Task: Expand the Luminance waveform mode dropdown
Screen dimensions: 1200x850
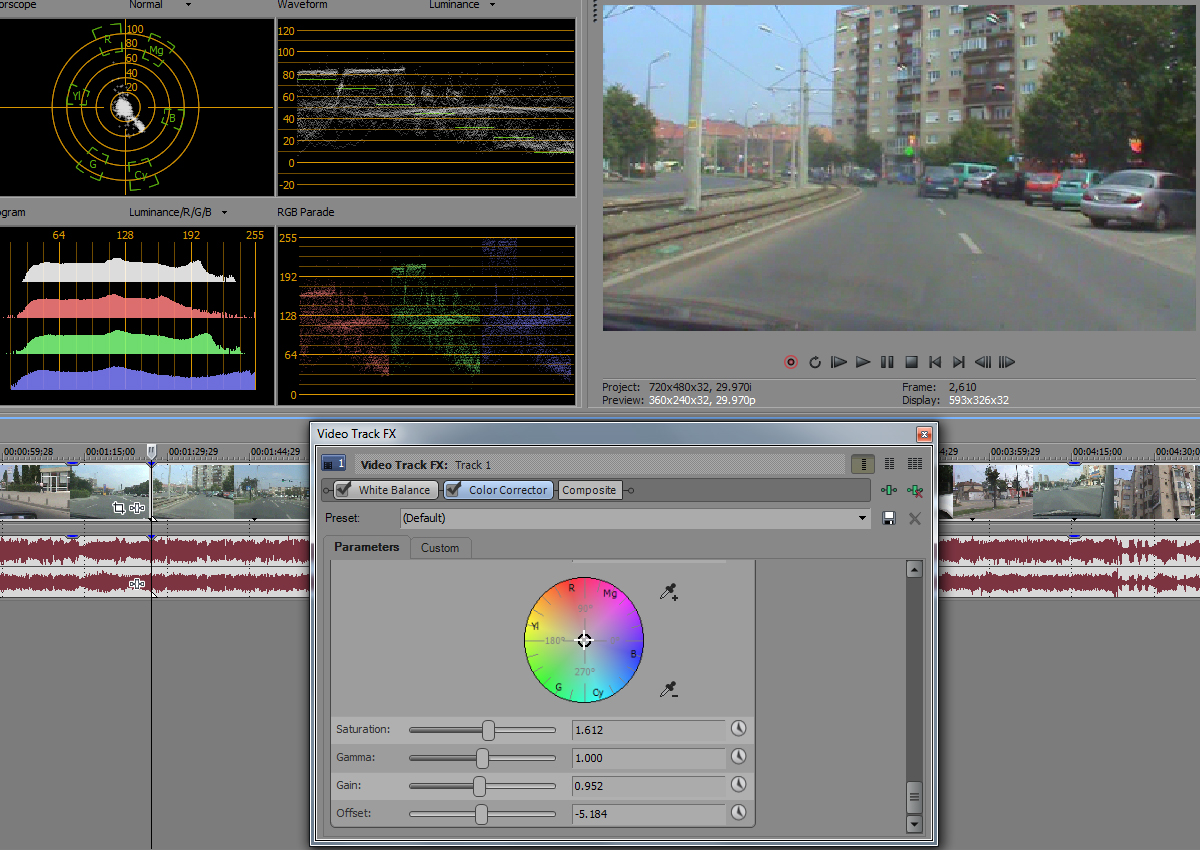Action: [492, 5]
